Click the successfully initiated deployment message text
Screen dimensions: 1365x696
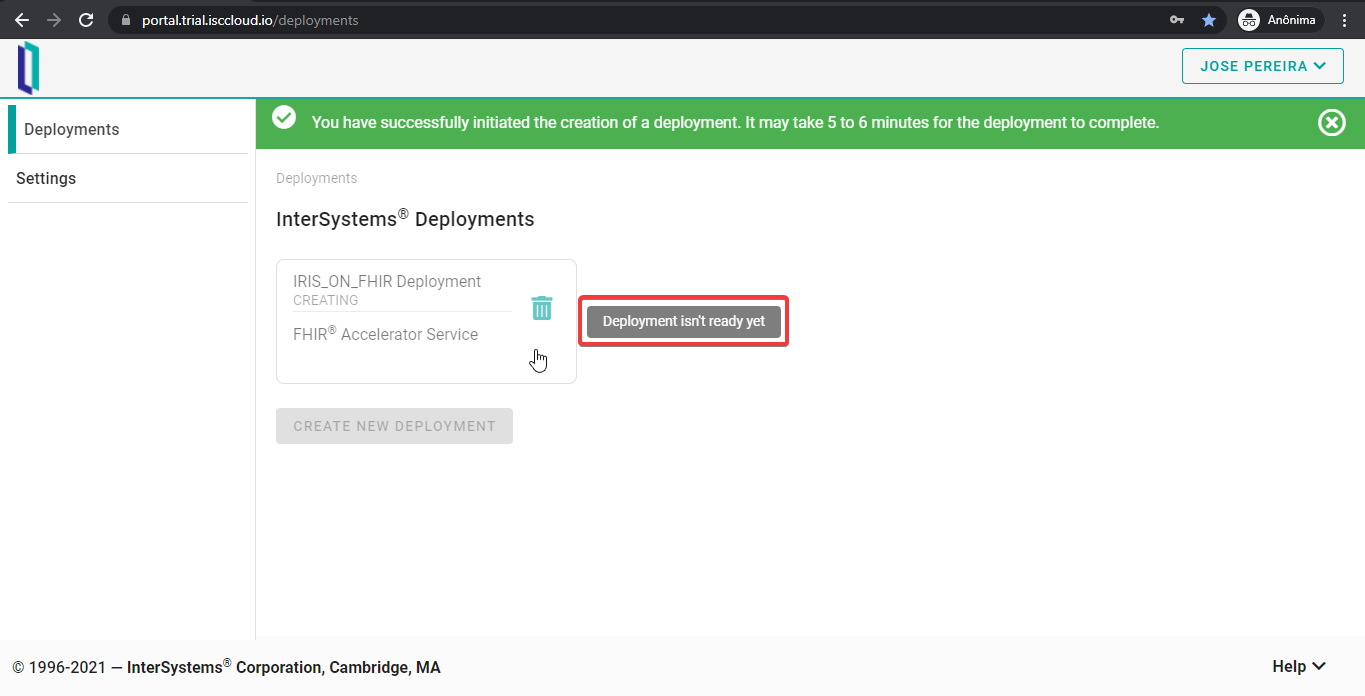pos(735,123)
